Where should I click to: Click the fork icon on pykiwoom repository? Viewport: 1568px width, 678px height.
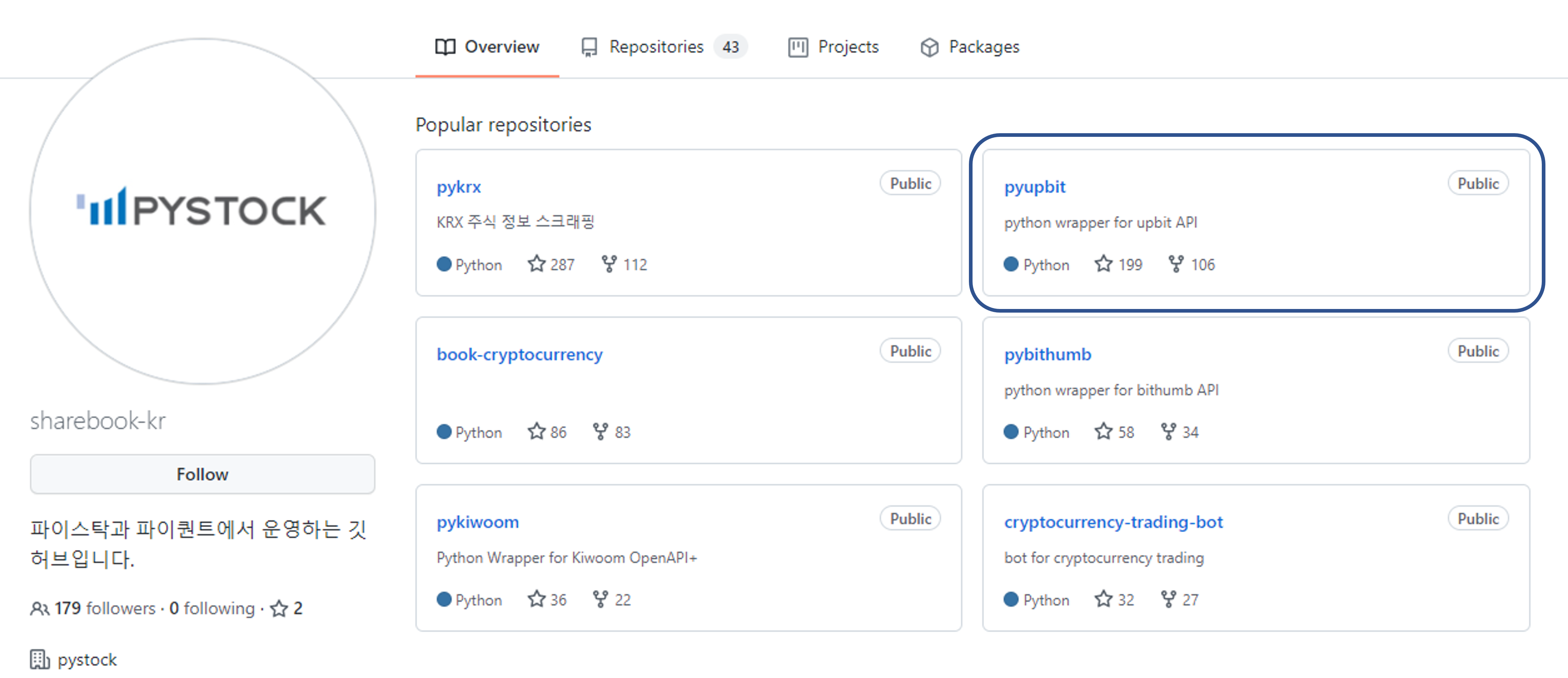point(600,599)
